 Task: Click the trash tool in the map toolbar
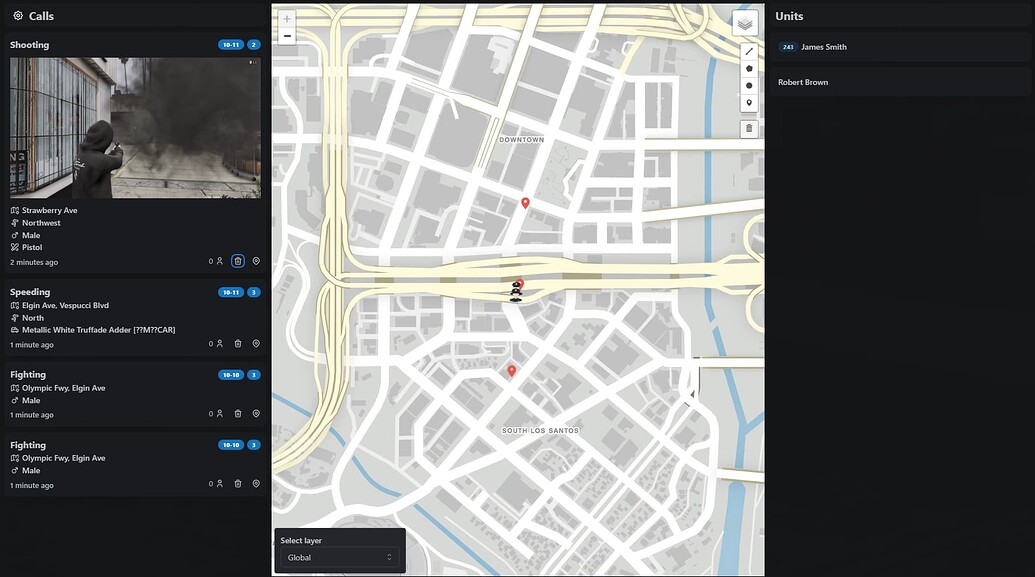point(748,127)
